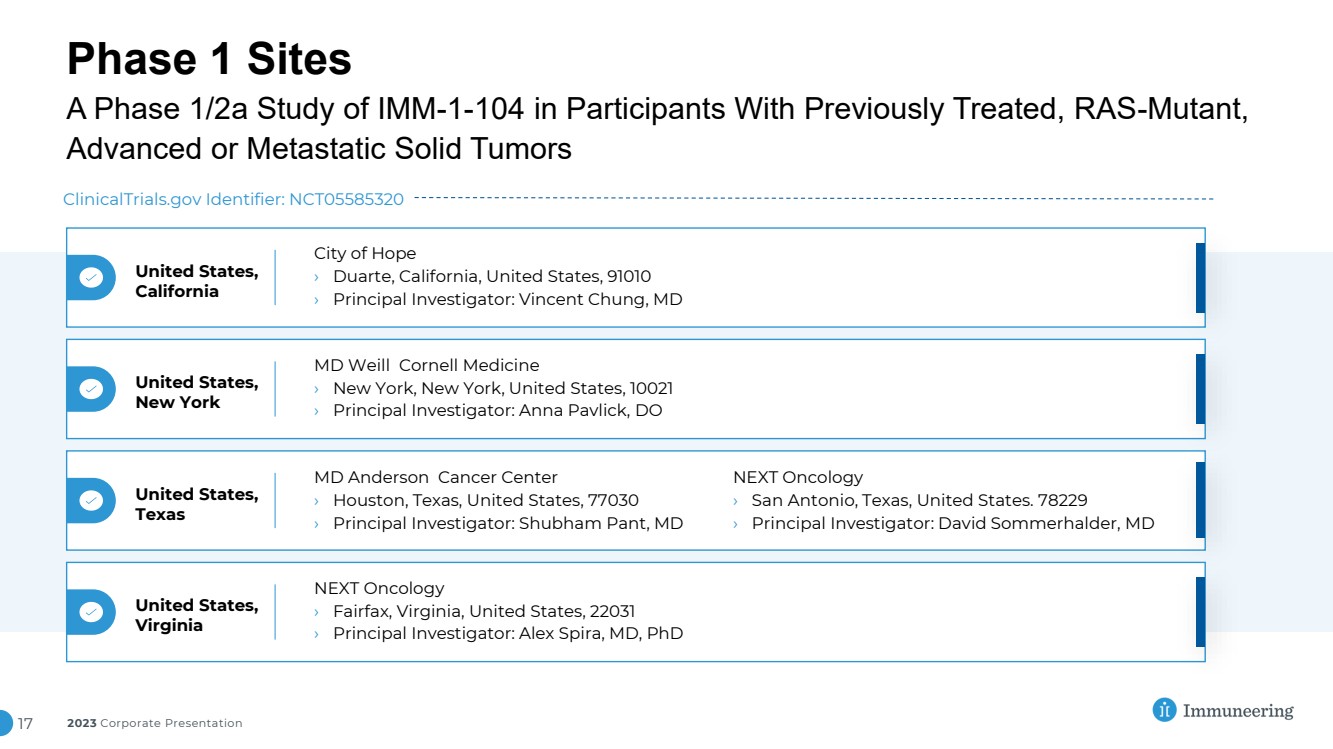Click City of Hope site name
The height and width of the screenshot is (749, 1333).
[x=365, y=253]
